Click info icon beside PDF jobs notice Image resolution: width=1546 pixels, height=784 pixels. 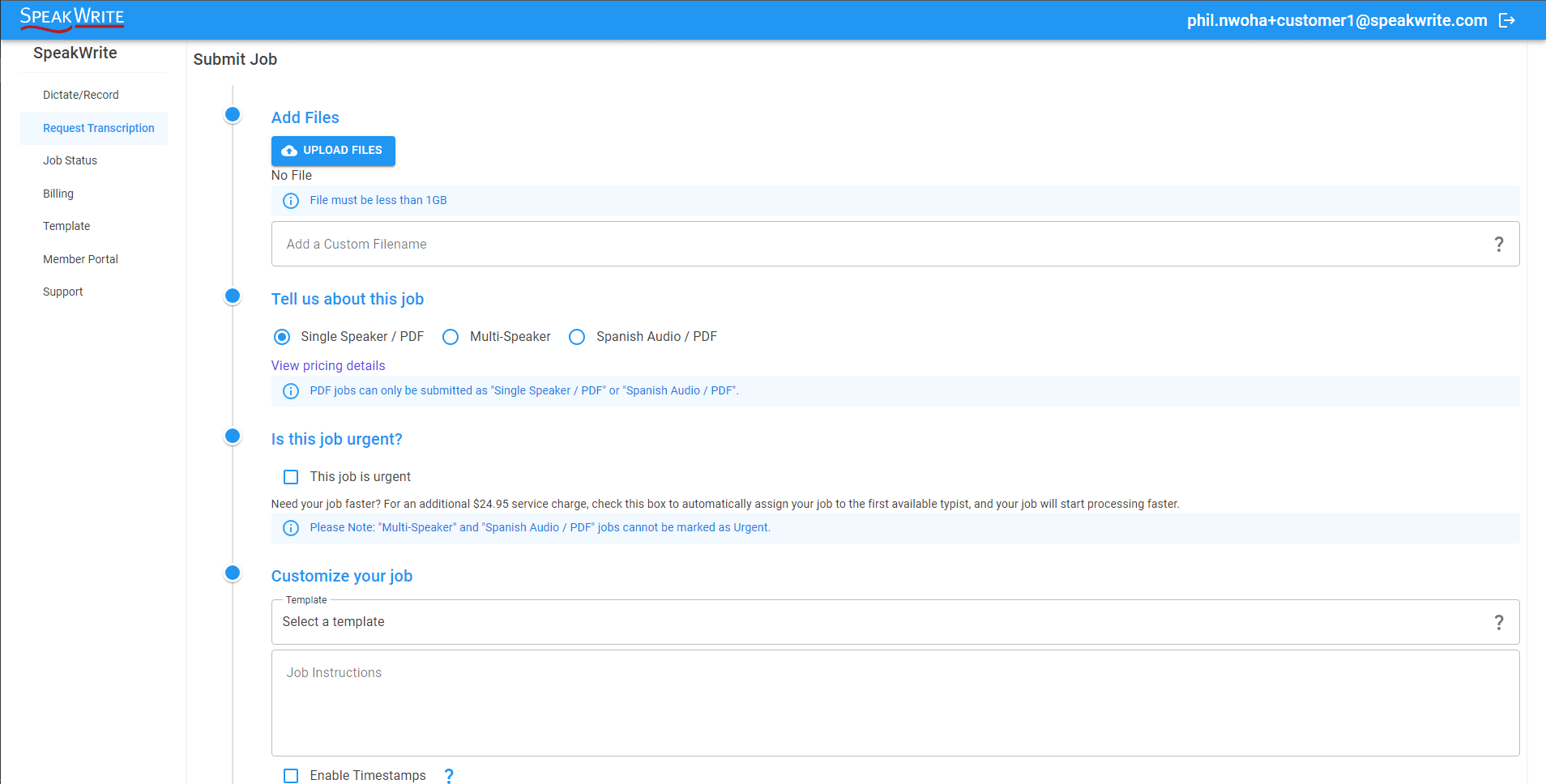click(x=291, y=391)
